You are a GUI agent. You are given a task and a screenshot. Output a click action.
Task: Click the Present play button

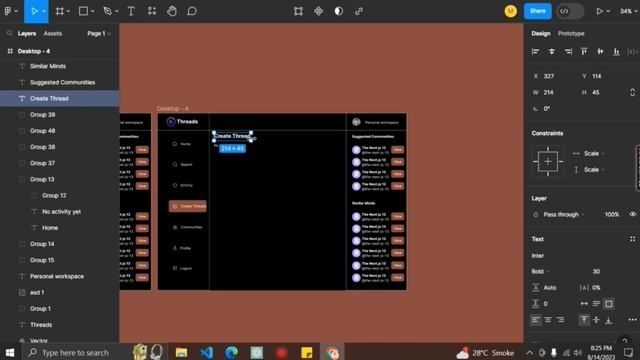click(599, 11)
